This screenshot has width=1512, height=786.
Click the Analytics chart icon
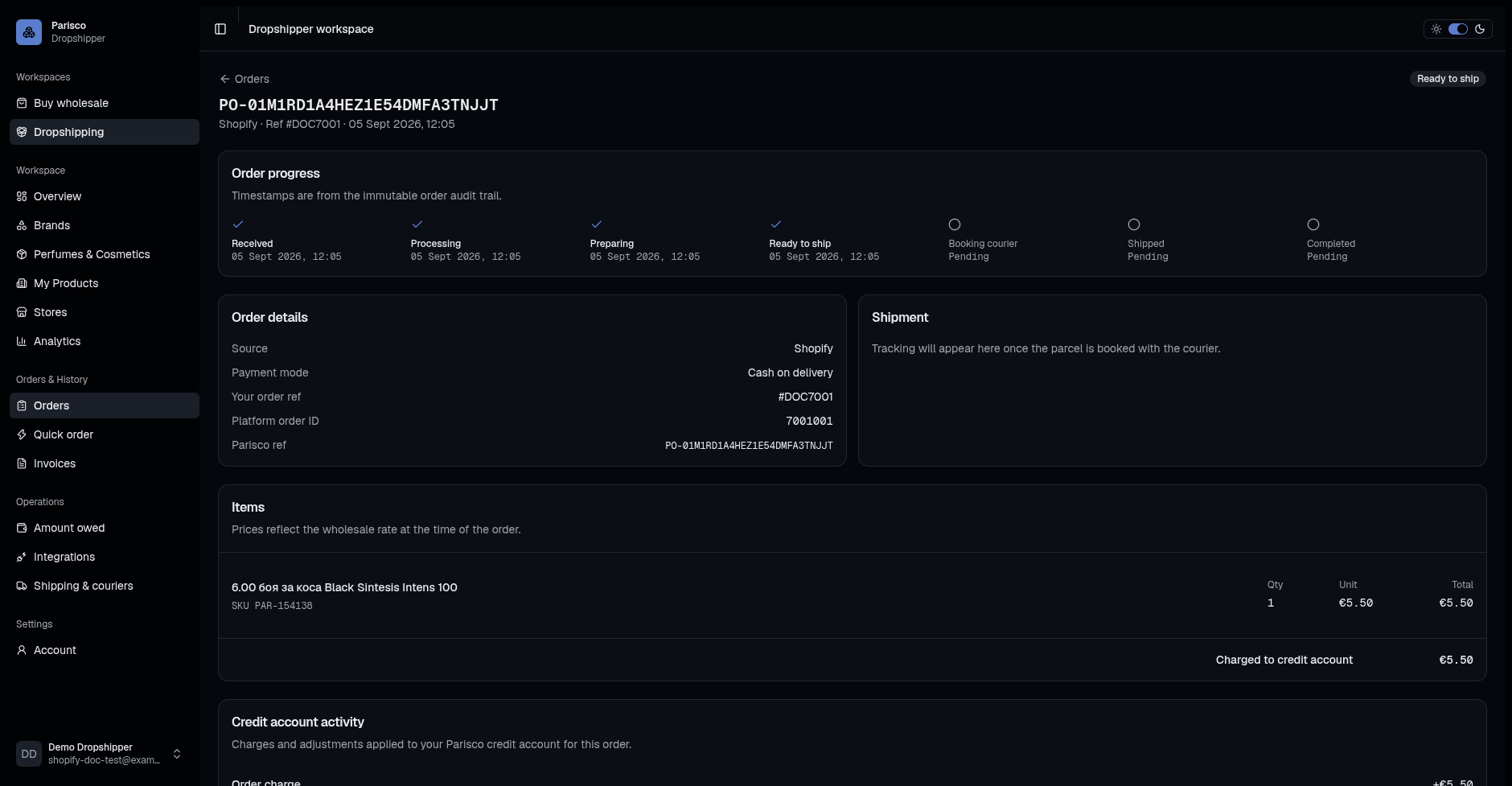(22, 341)
